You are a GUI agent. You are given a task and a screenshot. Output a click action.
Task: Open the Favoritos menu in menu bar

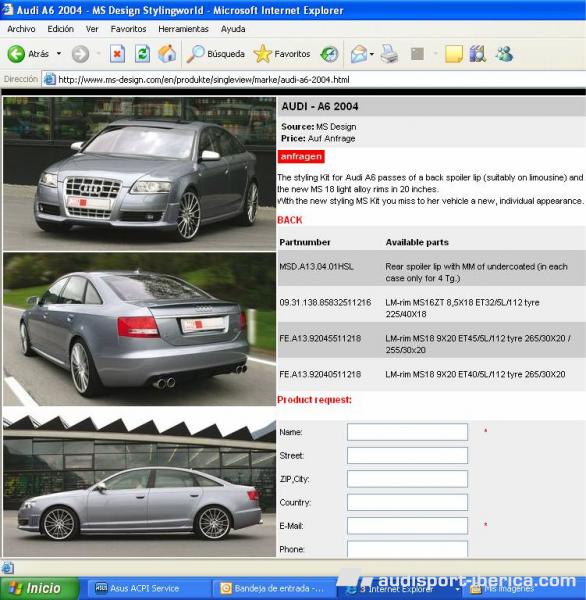(128, 29)
